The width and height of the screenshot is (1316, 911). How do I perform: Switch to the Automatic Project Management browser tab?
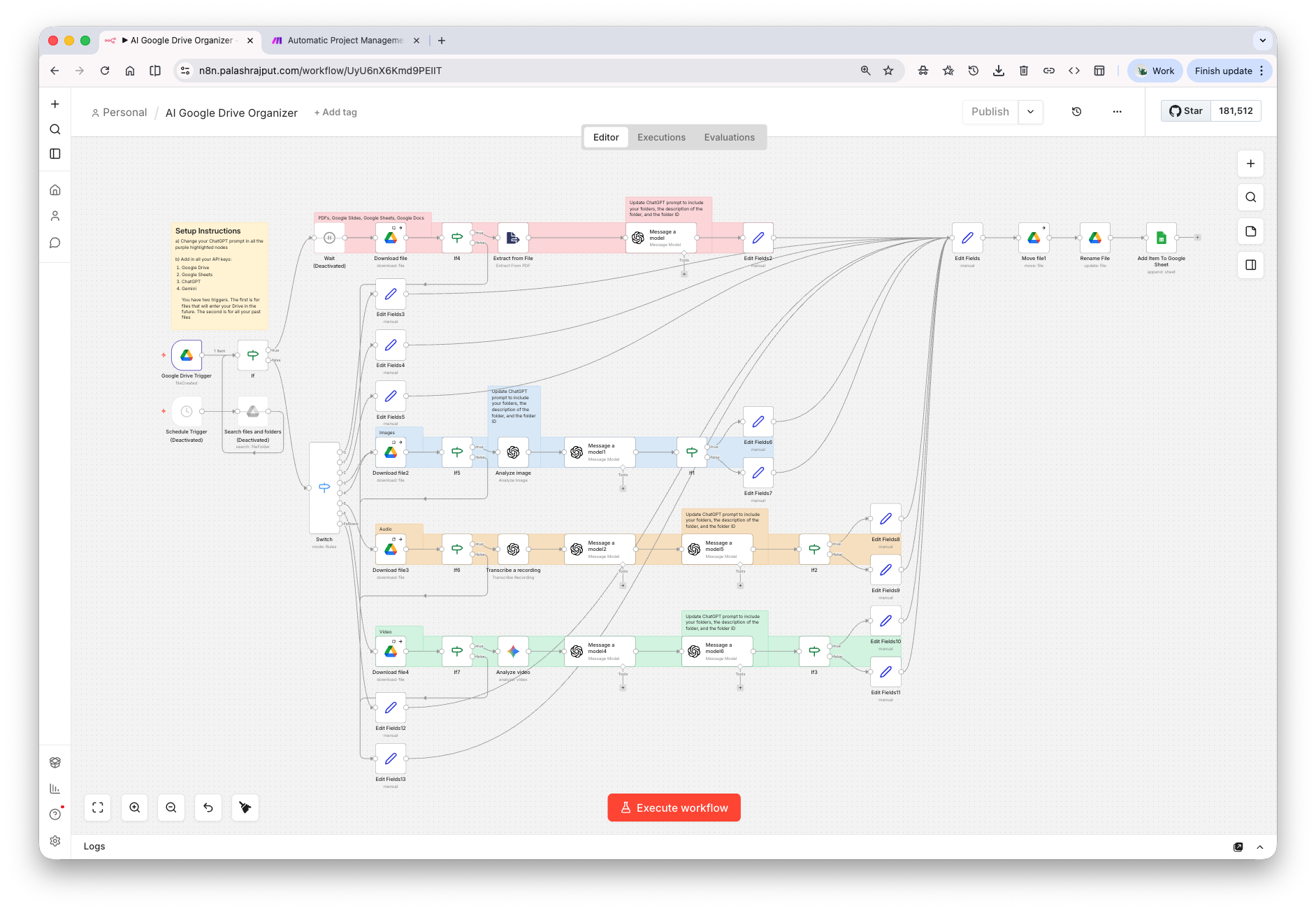tap(344, 40)
